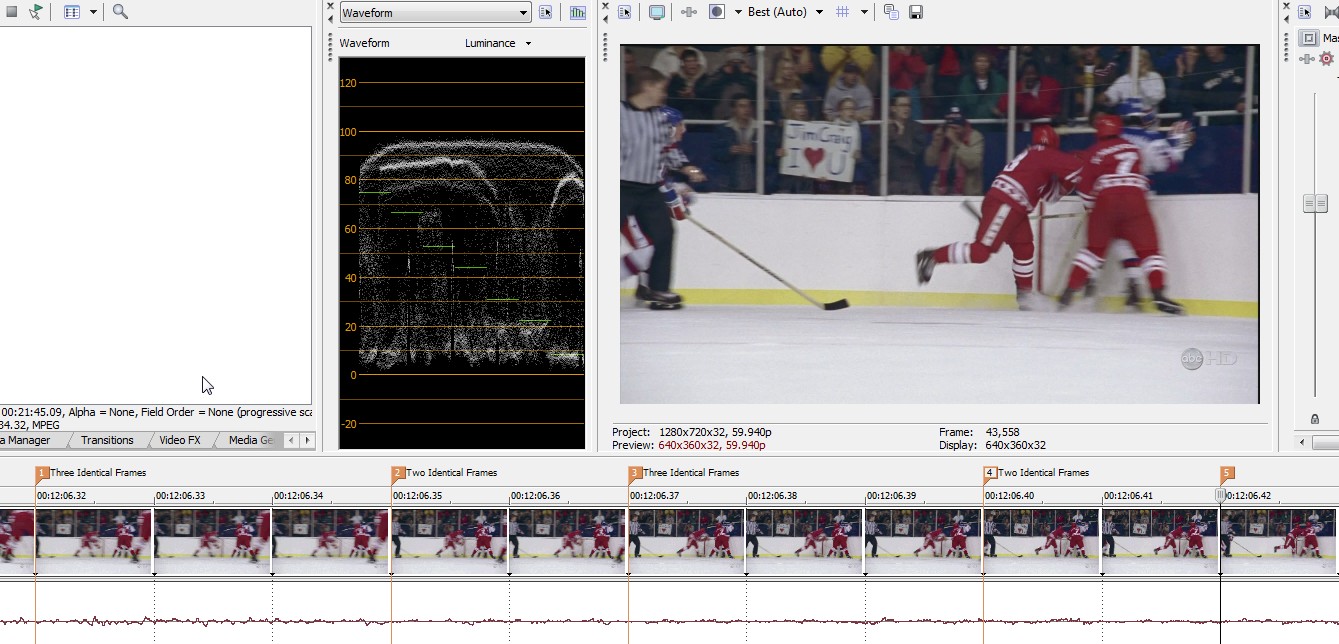1339x644 pixels.
Task: Open the Views dropdown arrow
Action: pos(93,12)
